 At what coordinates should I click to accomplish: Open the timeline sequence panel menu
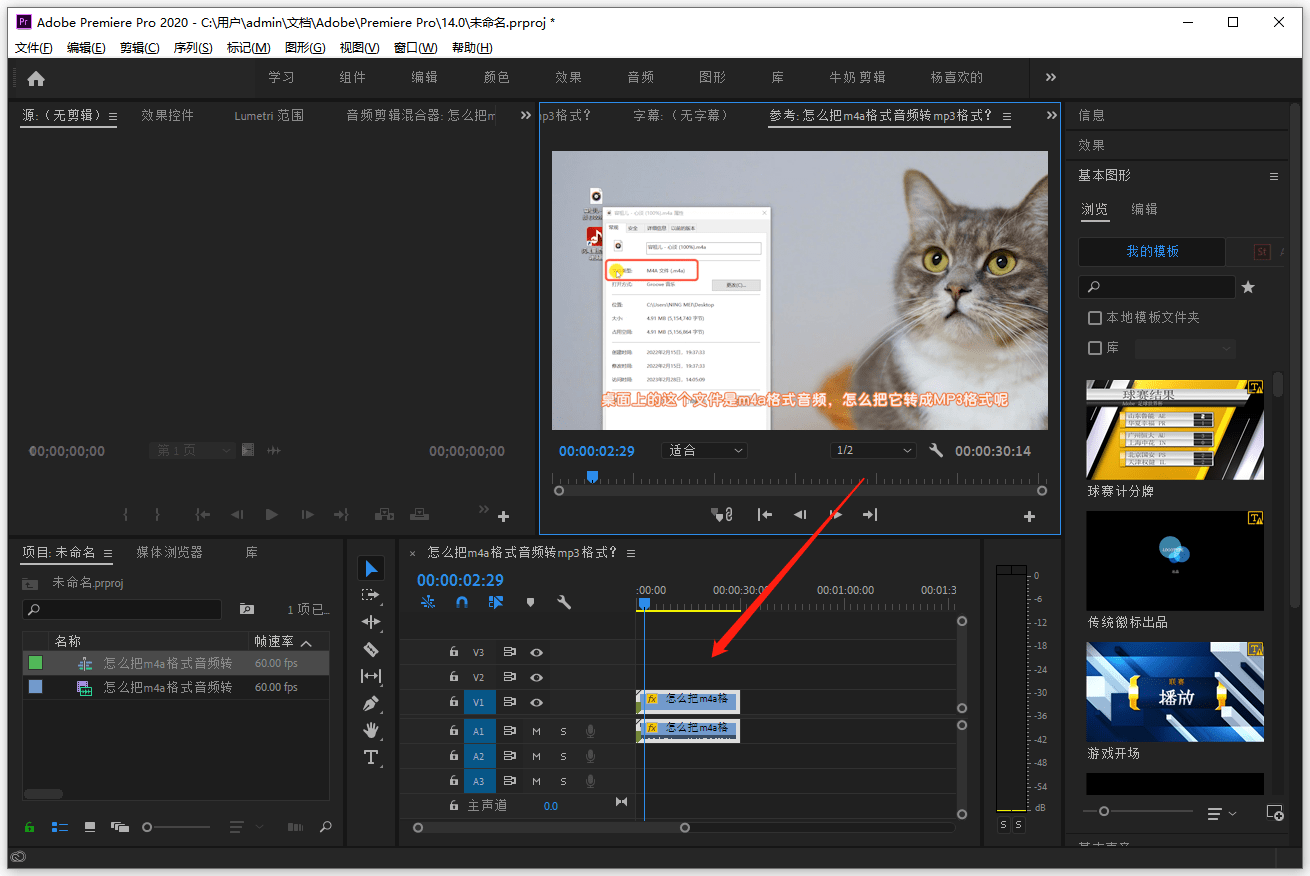point(631,553)
